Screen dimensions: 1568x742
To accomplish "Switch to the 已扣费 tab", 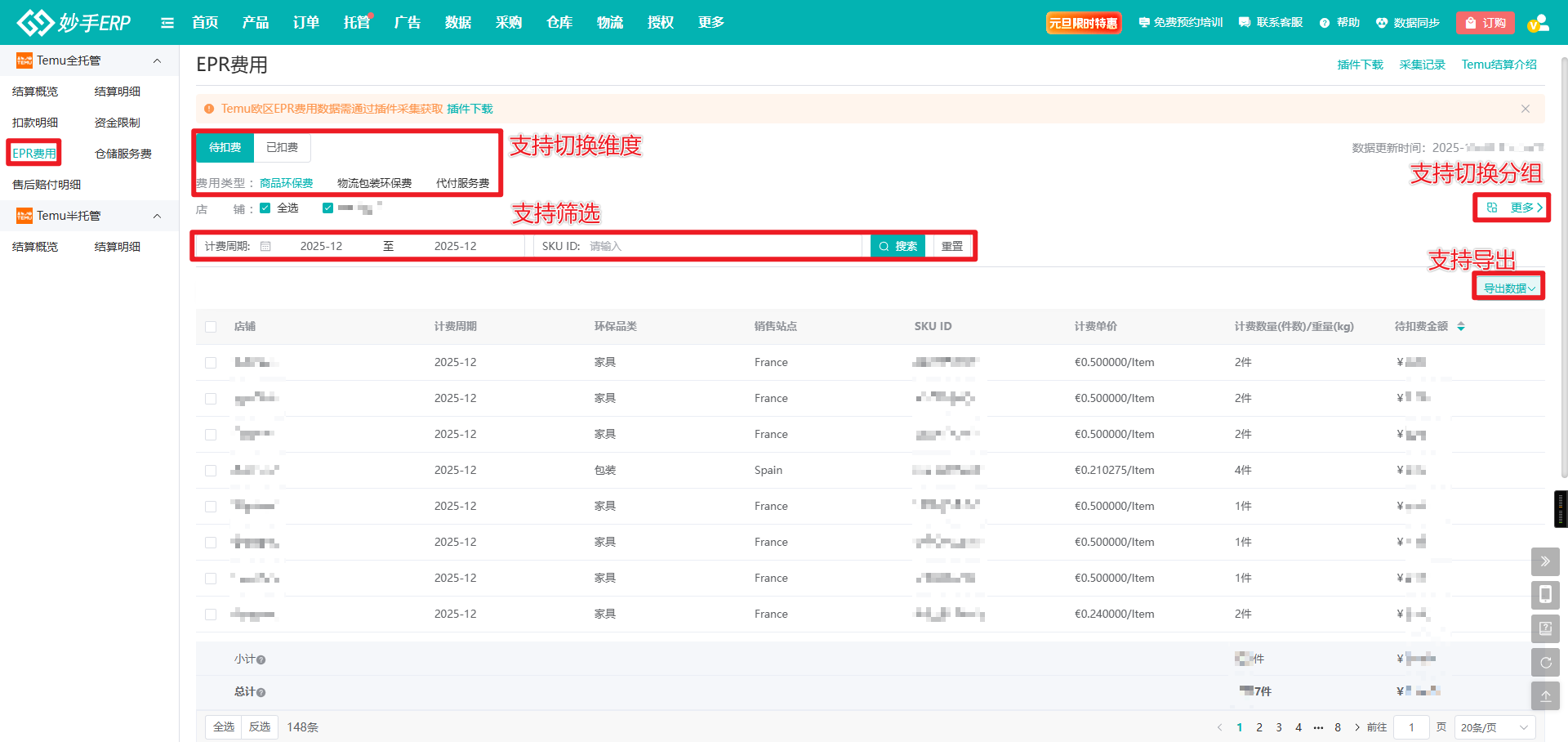I will point(282,147).
